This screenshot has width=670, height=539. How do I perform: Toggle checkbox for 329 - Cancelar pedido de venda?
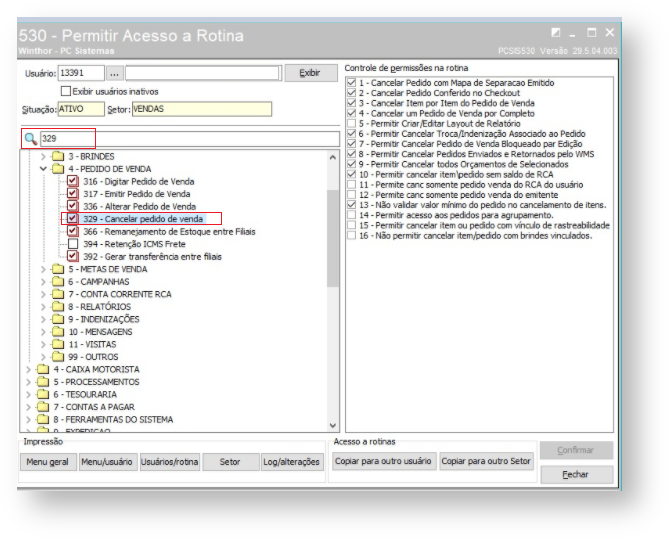pos(73,219)
